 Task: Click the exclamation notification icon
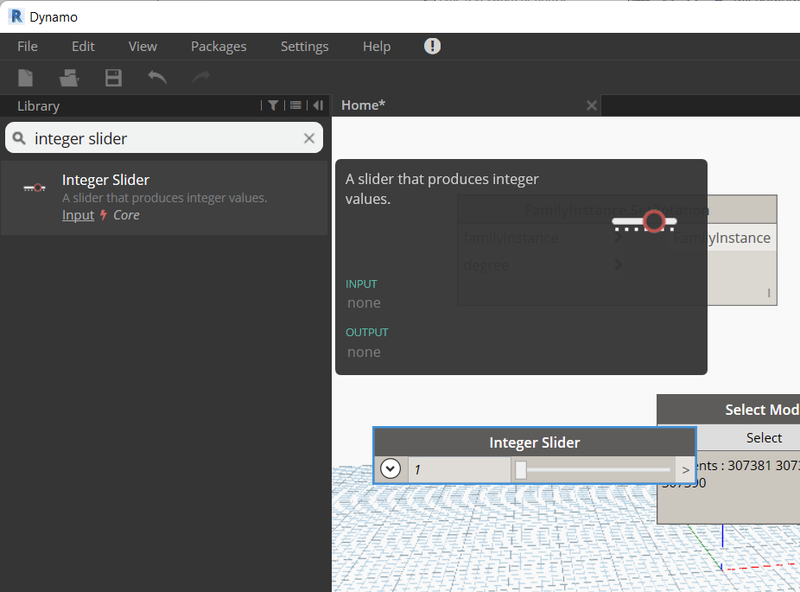tap(432, 46)
